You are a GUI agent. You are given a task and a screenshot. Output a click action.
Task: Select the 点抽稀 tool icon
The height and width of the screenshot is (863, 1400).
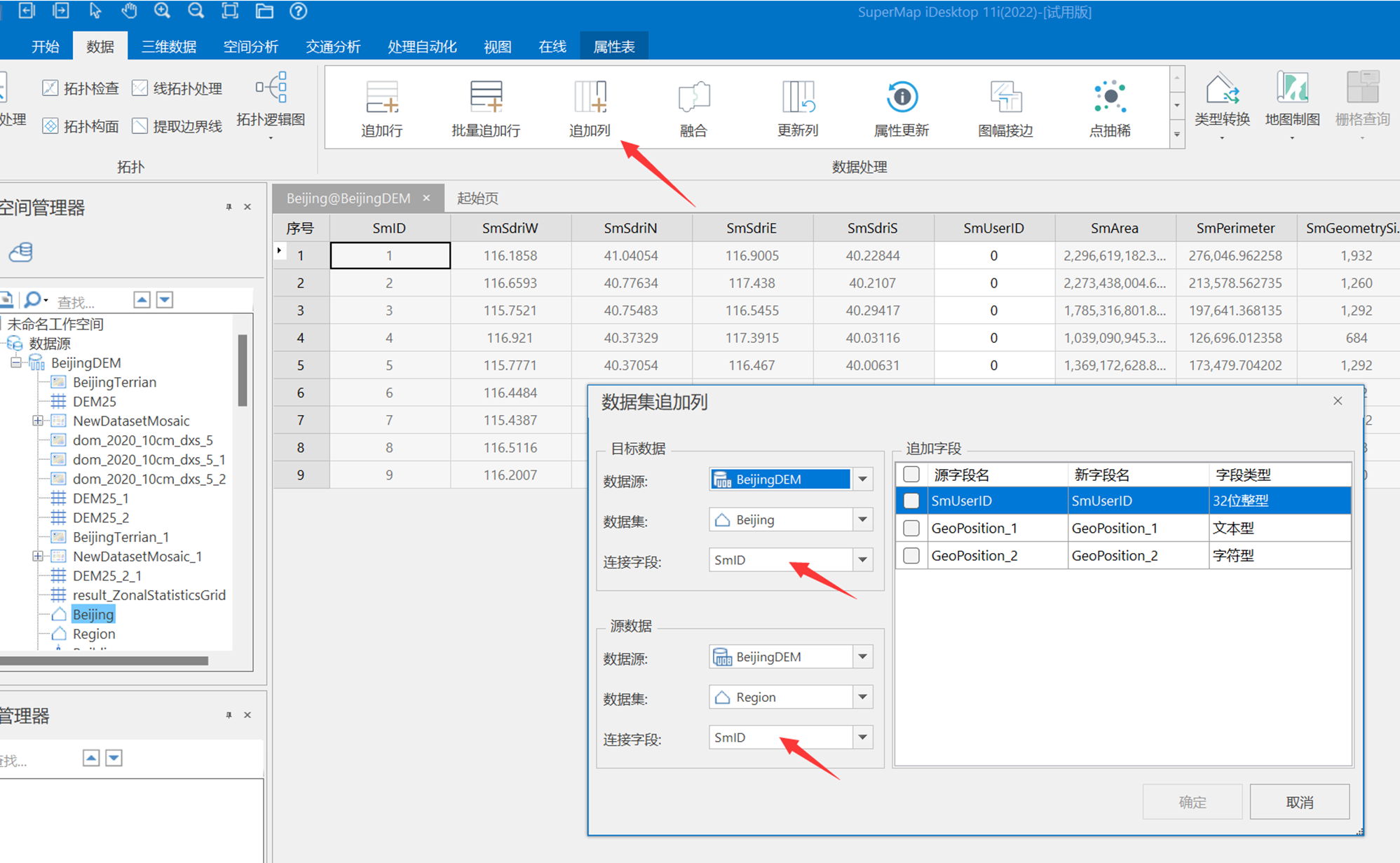click(1109, 97)
